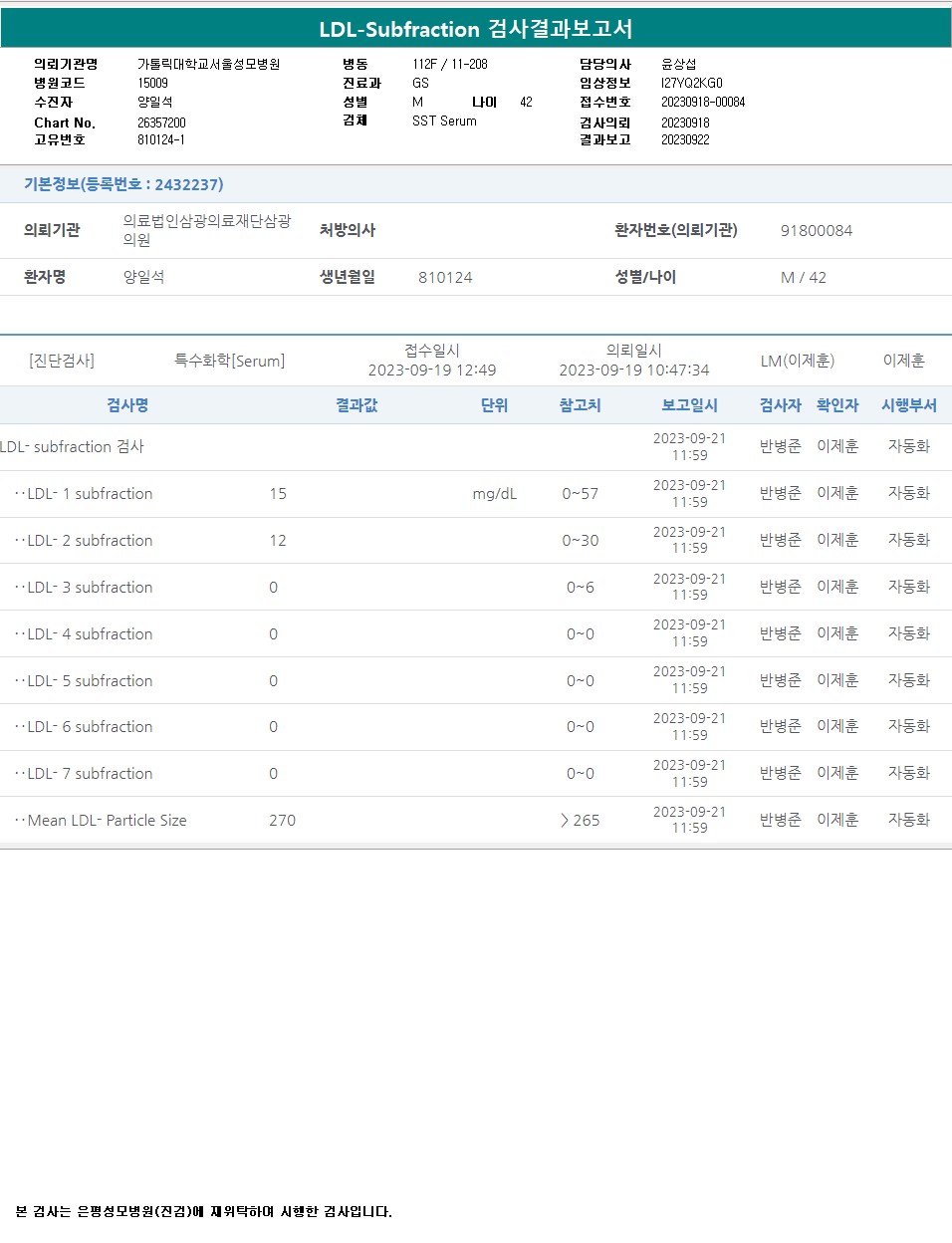This screenshot has height=1243, width=952.
Task: Select the 단위 column header
Action: [x=494, y=405]
